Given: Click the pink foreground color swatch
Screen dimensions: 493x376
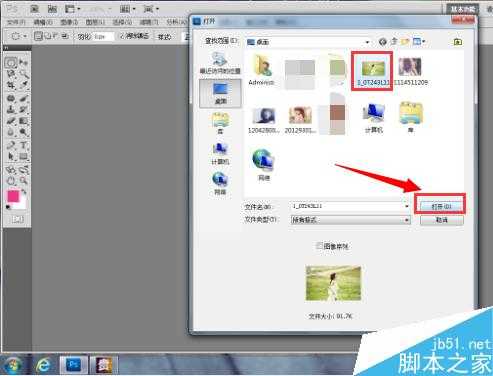Looking at the screenshot, I should (13, 196).
